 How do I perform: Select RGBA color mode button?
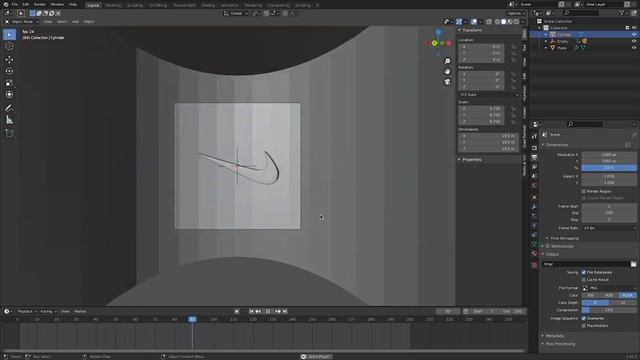[627, 295]
